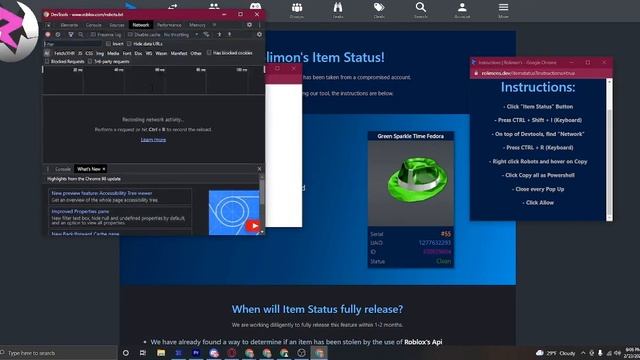Switch to the Performance tab
The height and width of the screenshot is (360, 640).
(169, 25)
